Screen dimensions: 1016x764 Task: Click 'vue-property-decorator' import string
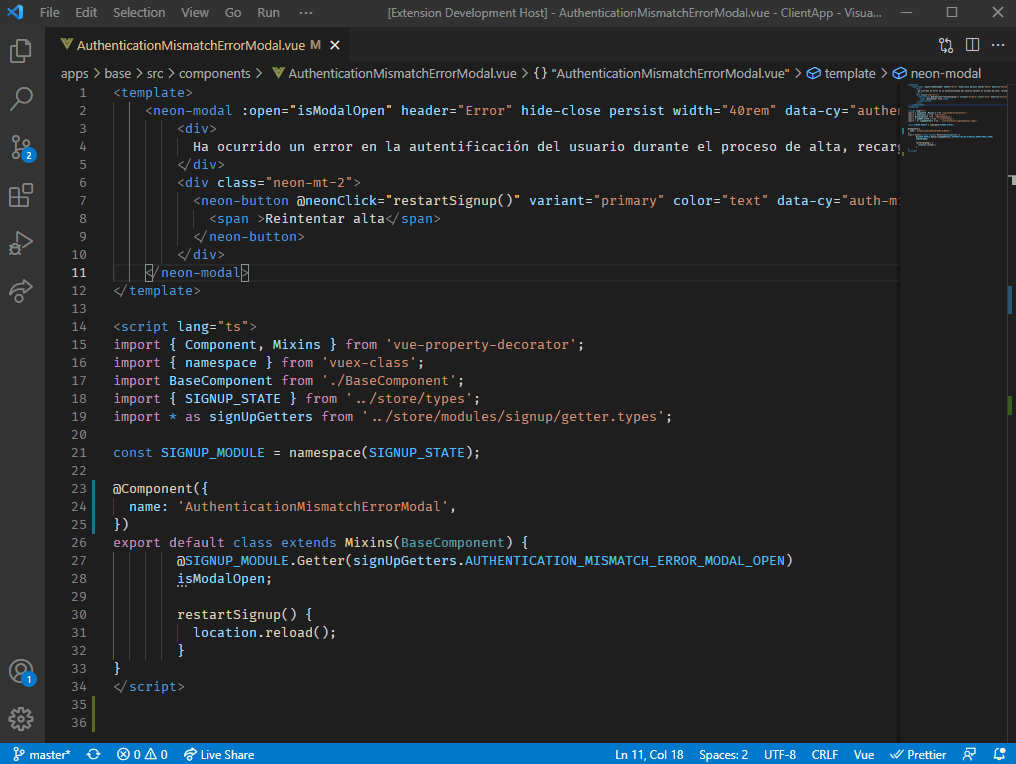[481, 345]
